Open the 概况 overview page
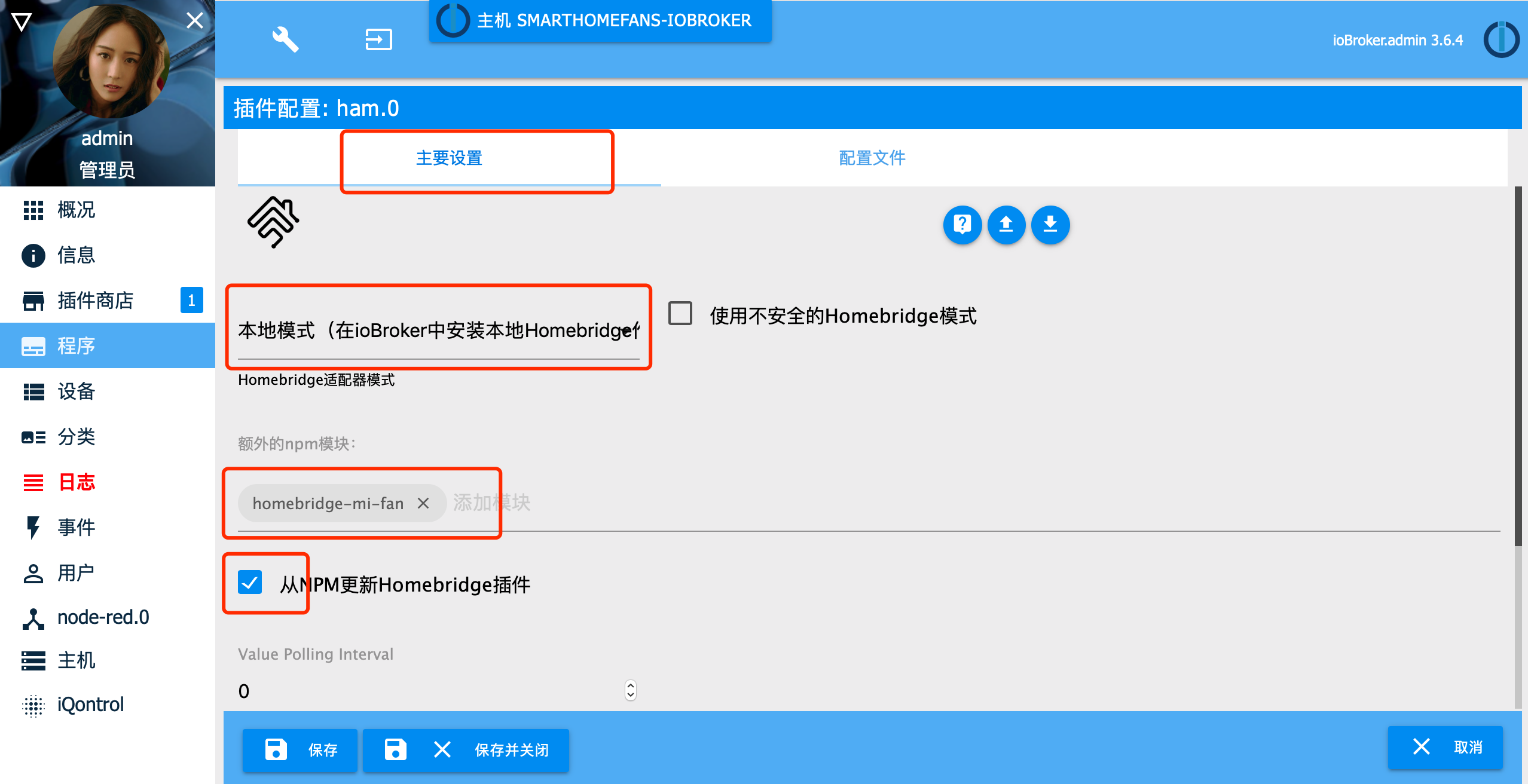 coord(108,210)
